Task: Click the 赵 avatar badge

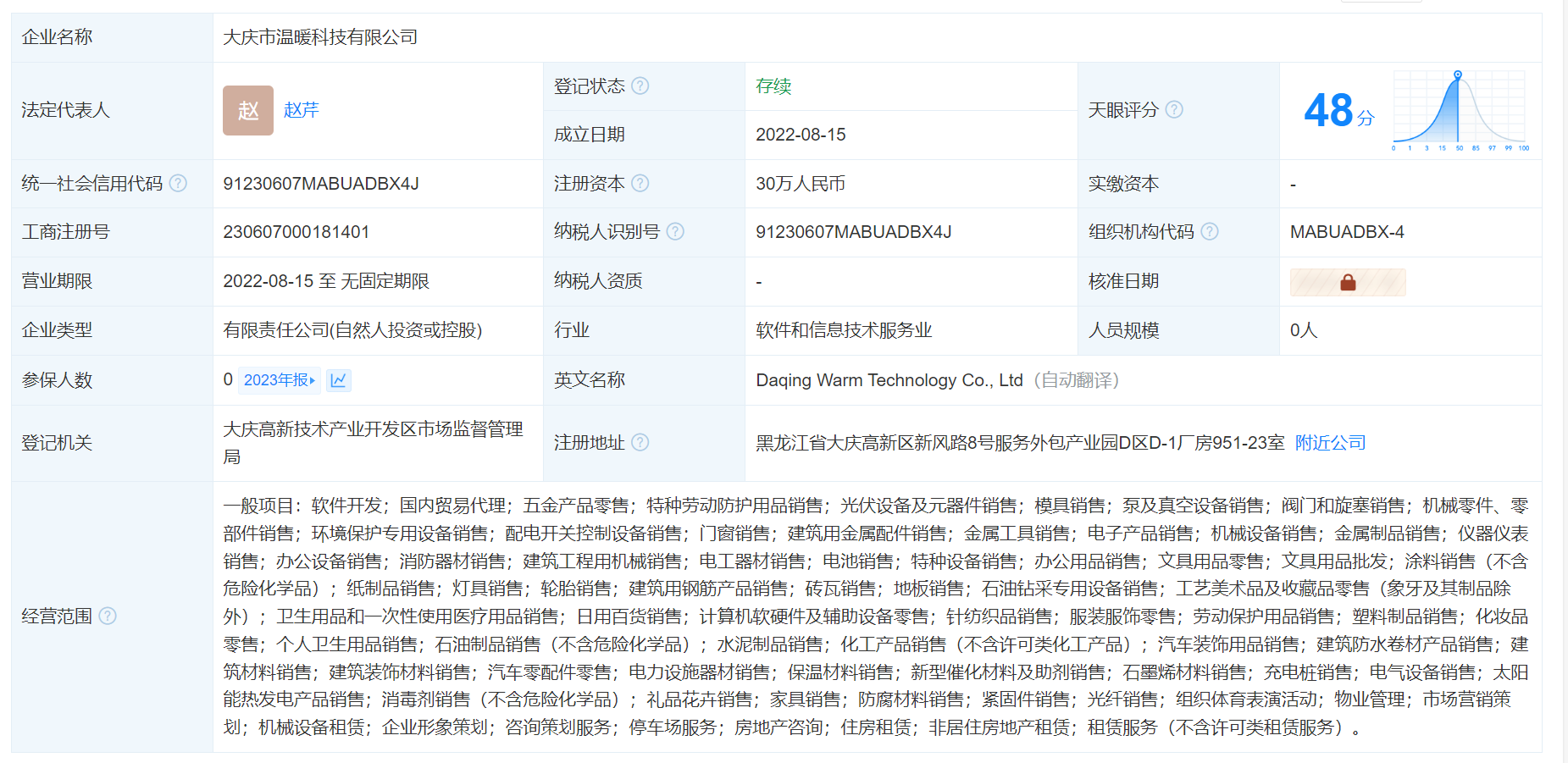Action: [247, 110]
